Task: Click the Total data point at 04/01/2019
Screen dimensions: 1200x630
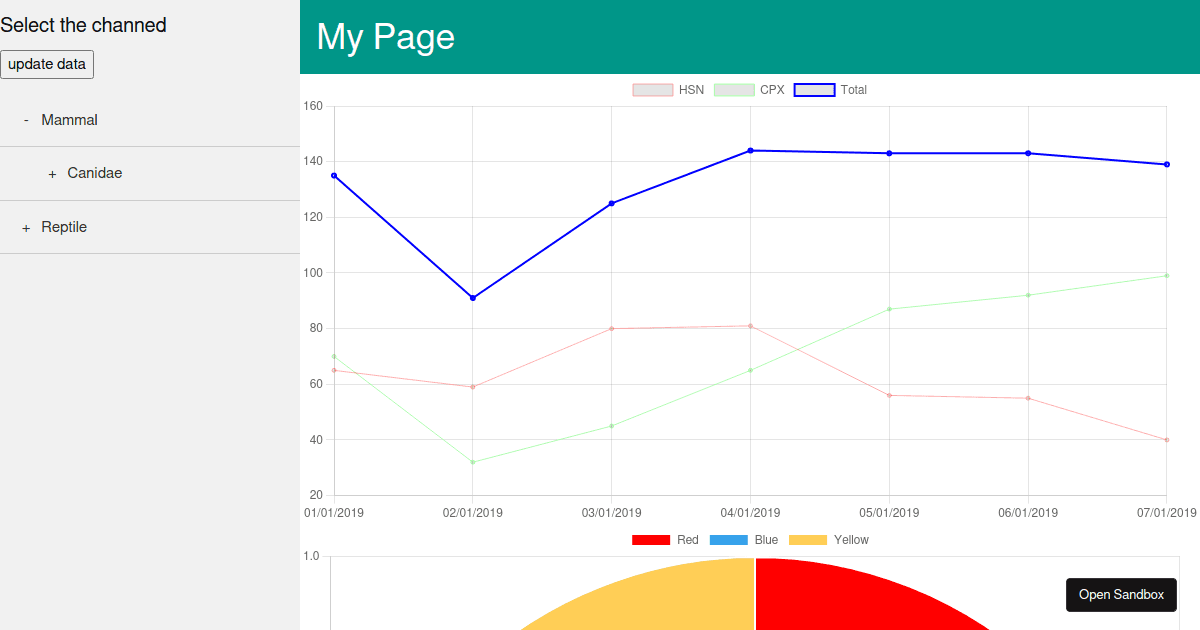Action: [750, 151]
